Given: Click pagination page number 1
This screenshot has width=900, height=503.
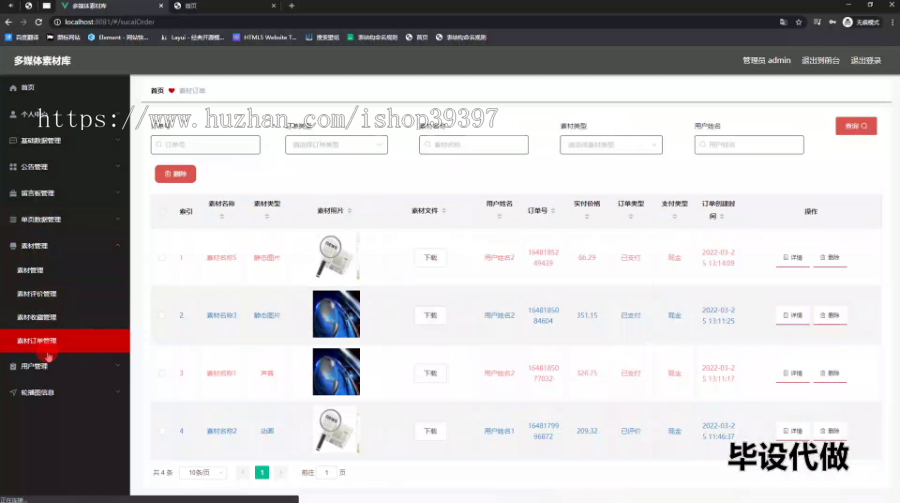Looking at the screenshot, I should pyautogui.click(x=262, y=473).
